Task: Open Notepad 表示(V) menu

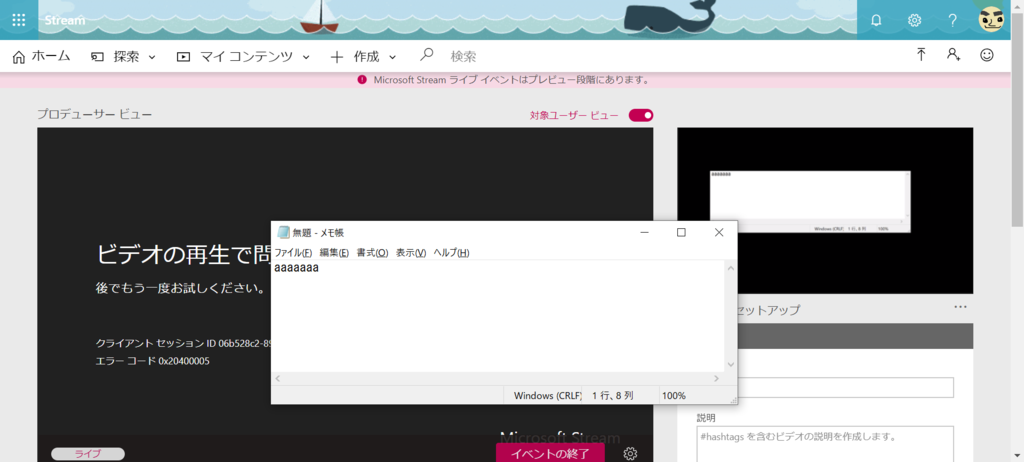Action: [411, 253]
